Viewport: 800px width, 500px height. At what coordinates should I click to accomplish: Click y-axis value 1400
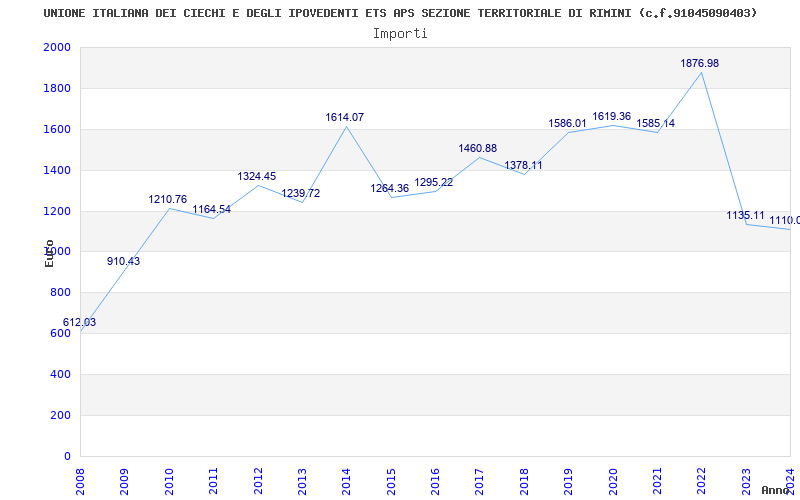[57, 170]
